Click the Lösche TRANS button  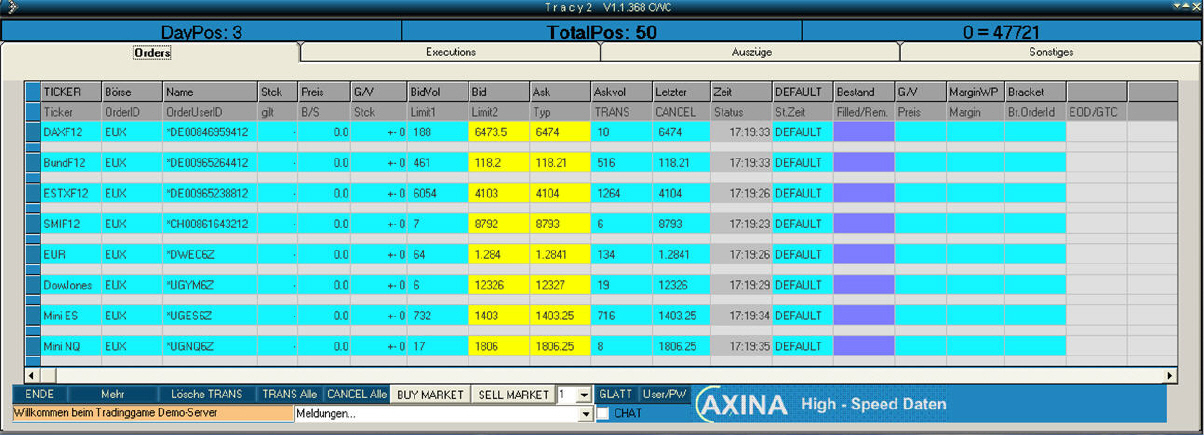tap(207, 395)
